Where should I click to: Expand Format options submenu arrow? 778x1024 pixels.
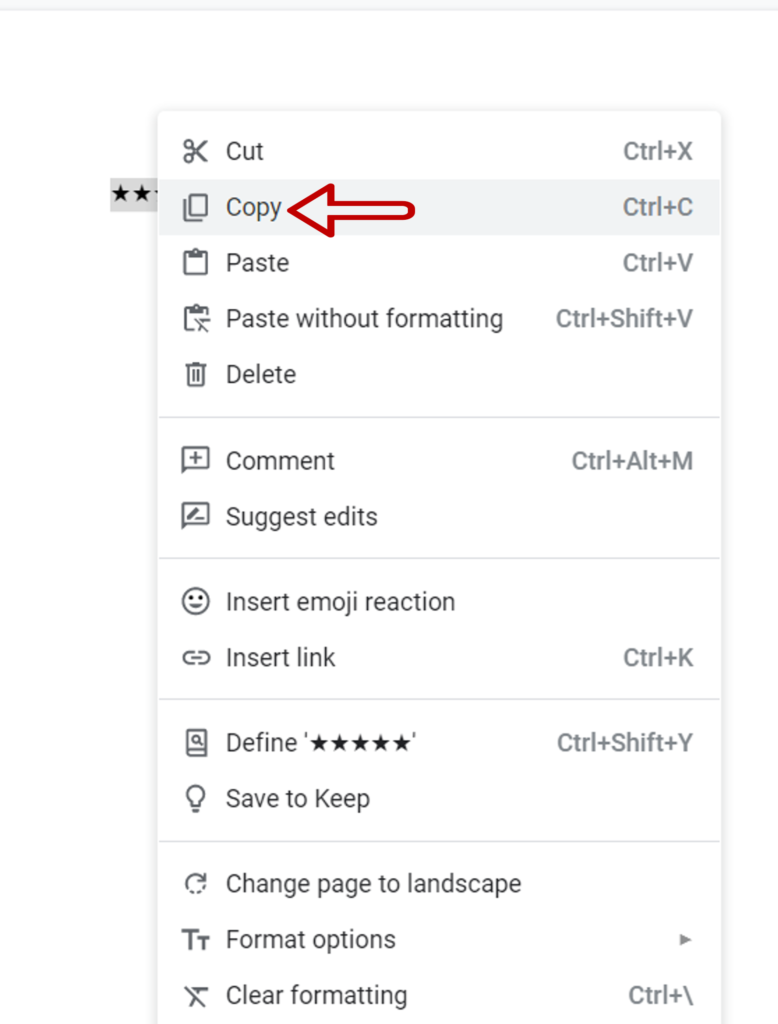[x=685, y=939]
